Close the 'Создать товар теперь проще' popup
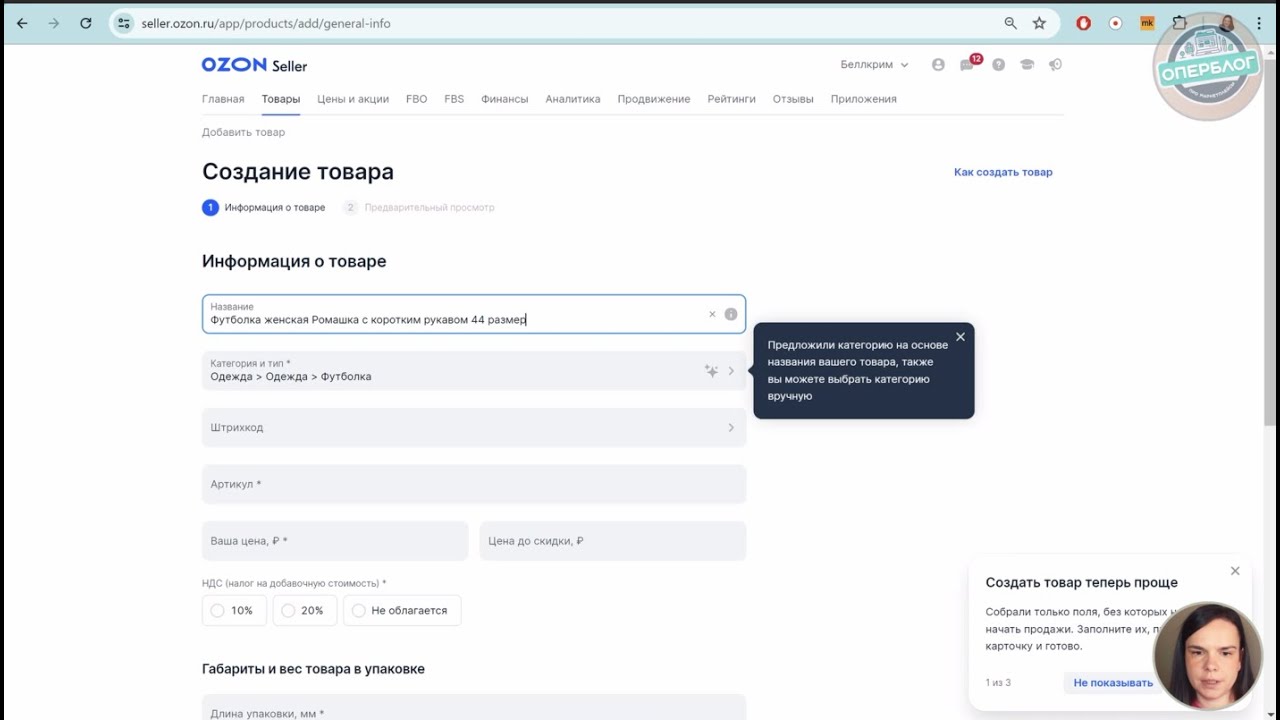The width and height of the screenshot is (1280, 720). [x=1235, y=571]
